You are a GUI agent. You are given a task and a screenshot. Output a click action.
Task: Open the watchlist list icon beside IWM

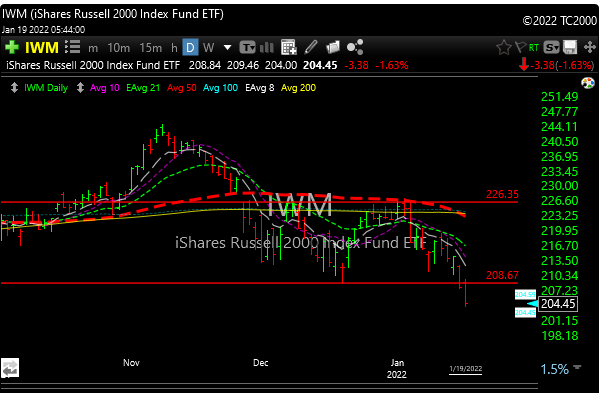pos(72,47)
